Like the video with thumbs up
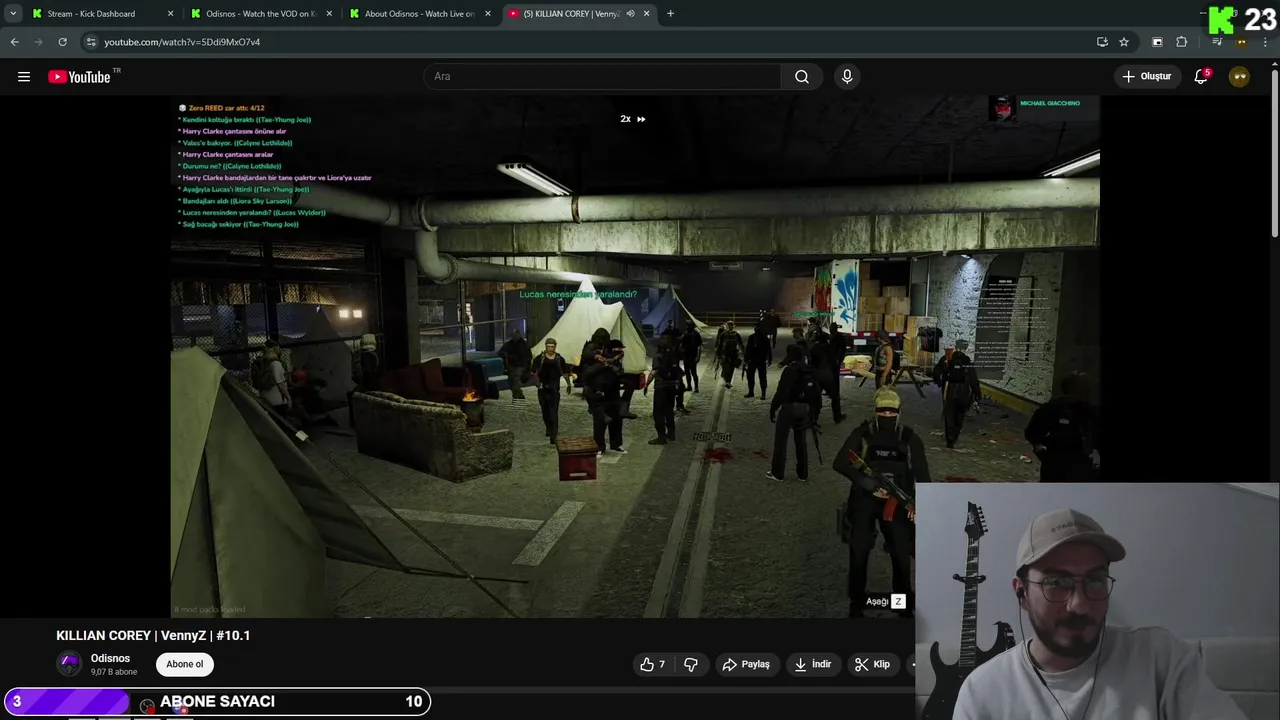The width and height of the screenshot is (1280, 720). point(653,664)
